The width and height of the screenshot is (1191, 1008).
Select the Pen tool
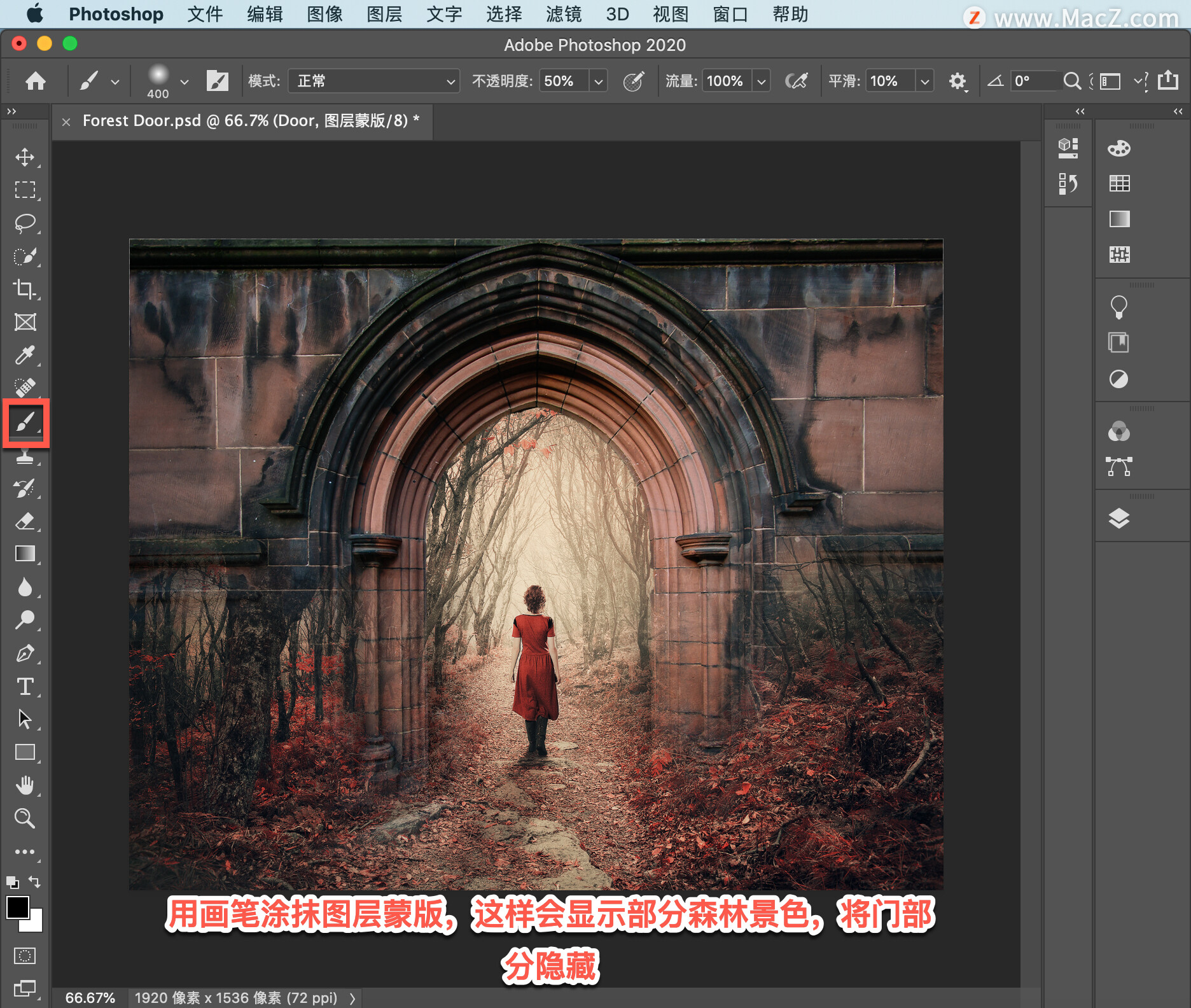pyautogui.click(x=25, y=653)
